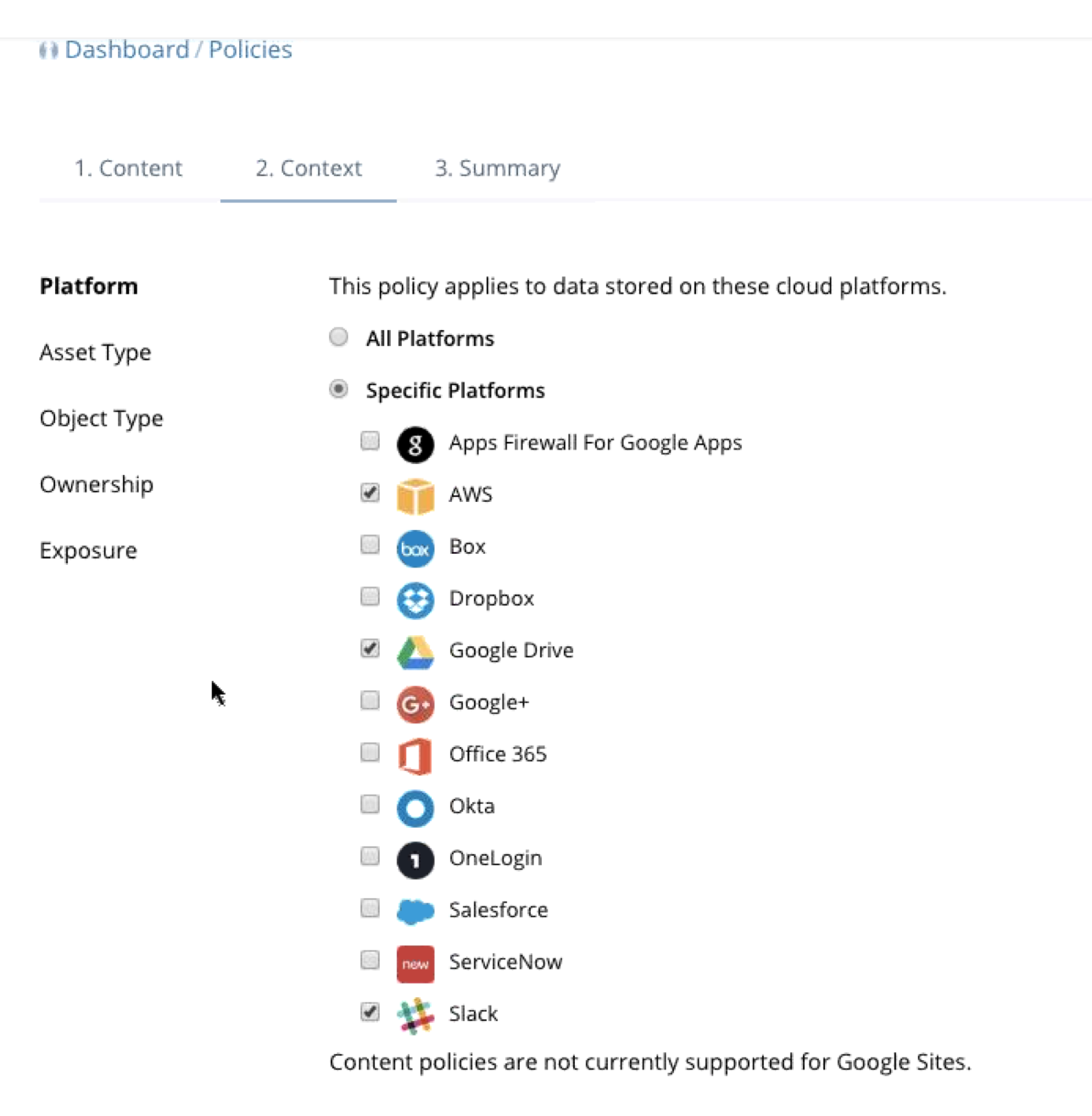The image size is (1092, 1116).
Task: Click the Salesforce cloud icon
Action: (x=415, y=912)
